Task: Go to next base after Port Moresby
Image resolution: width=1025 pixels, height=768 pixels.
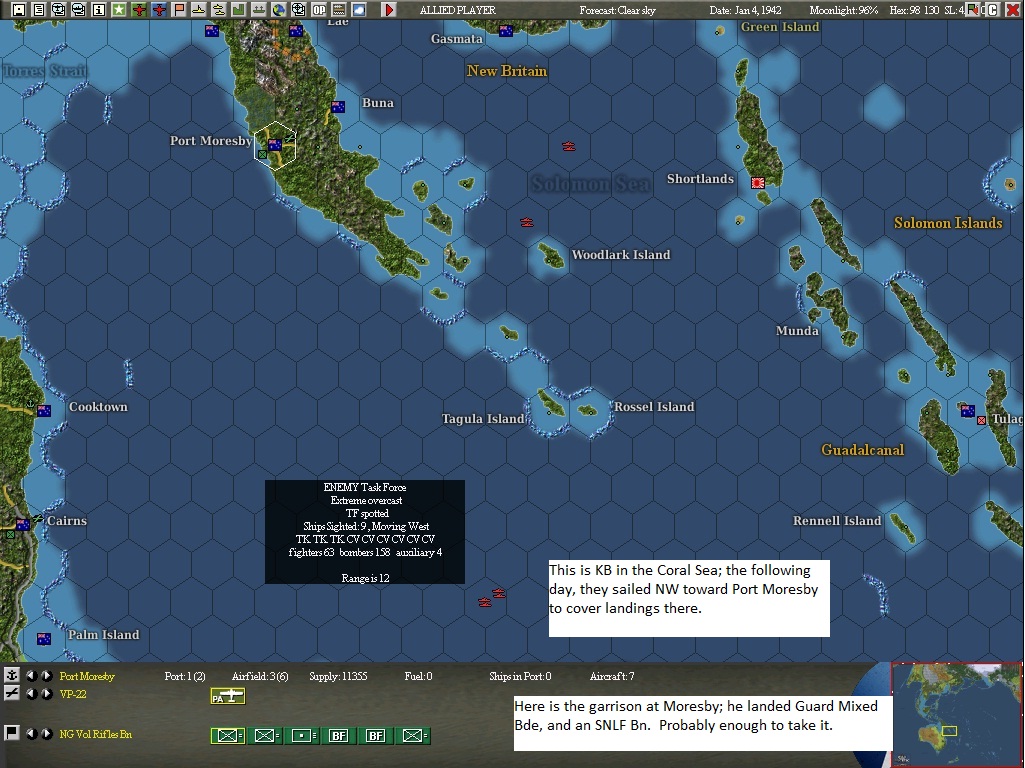Action: coord(46,676)
